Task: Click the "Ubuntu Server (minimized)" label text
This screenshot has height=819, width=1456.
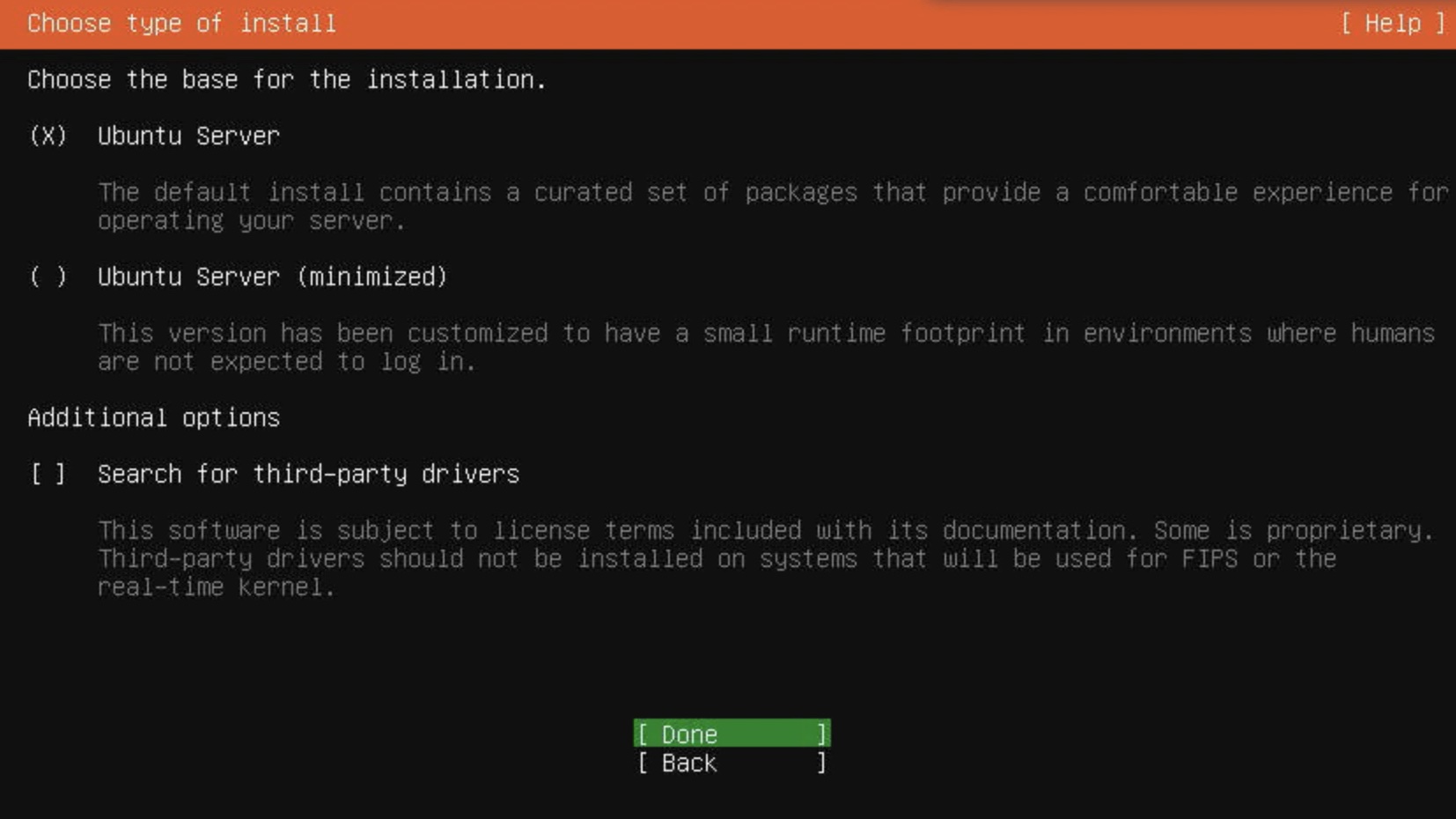Action: pyautogui.click(x=272, y=277)
